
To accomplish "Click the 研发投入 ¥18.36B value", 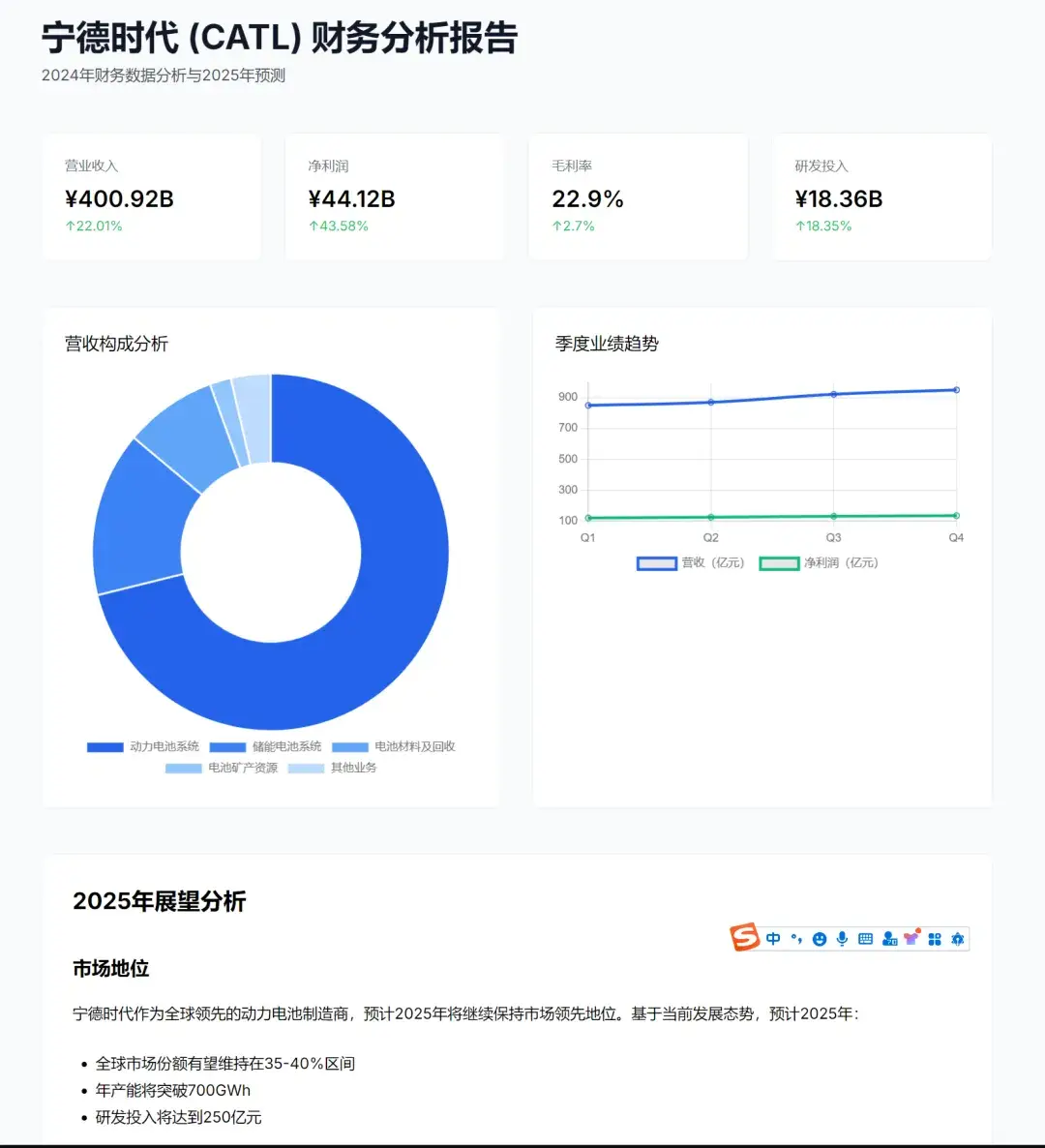I will click(x=839, y=198).
